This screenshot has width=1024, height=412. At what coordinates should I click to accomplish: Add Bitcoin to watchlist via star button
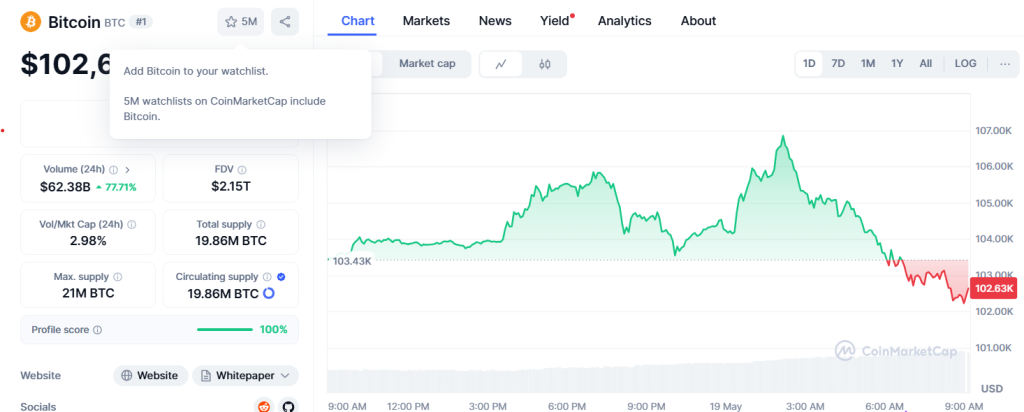click(240, 21)
